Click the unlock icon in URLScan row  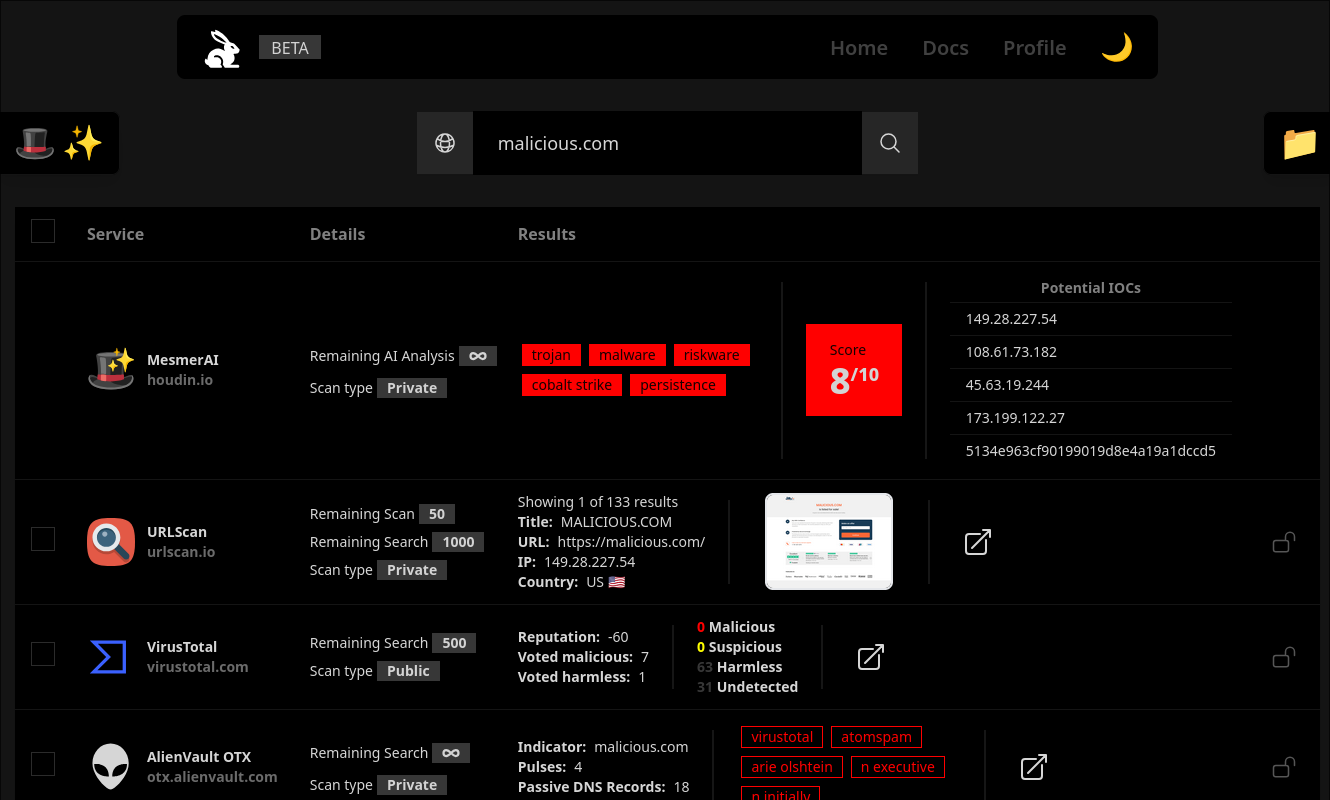click(x=1284, y=542)
